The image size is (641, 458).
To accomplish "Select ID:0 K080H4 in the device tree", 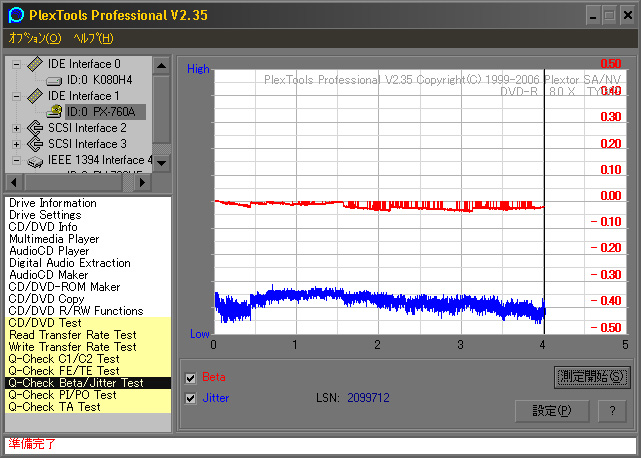I will (99, 80).
